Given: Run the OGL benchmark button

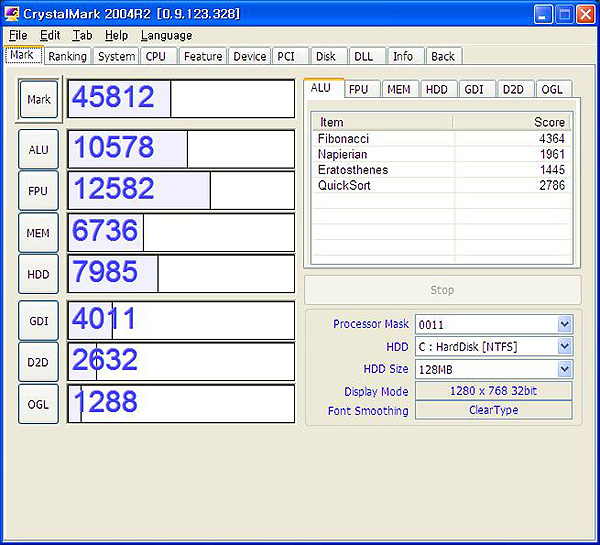Looking at the screenshot, I should 38,404.
